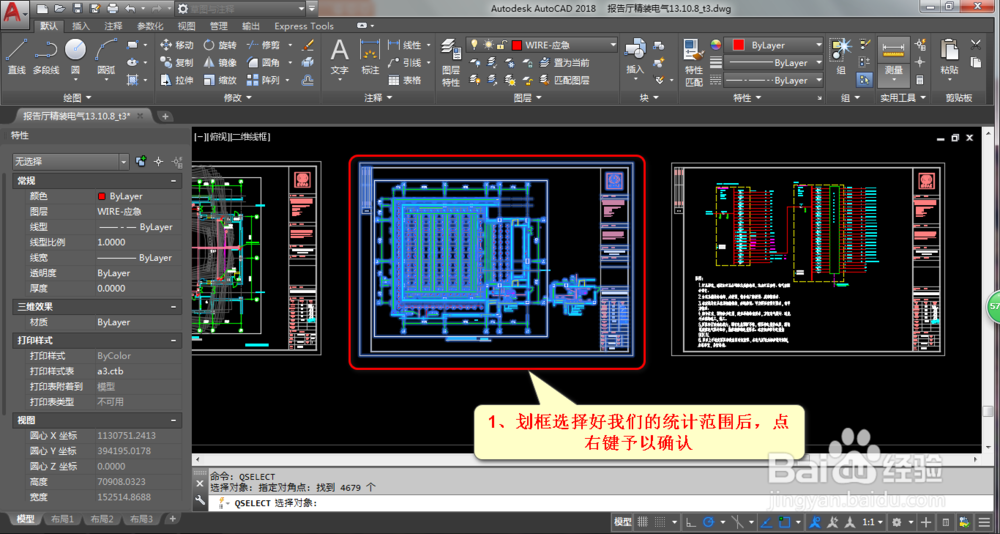Switch to the Express Tools tab
1000x534 pixels.
[x=304, y=26]
